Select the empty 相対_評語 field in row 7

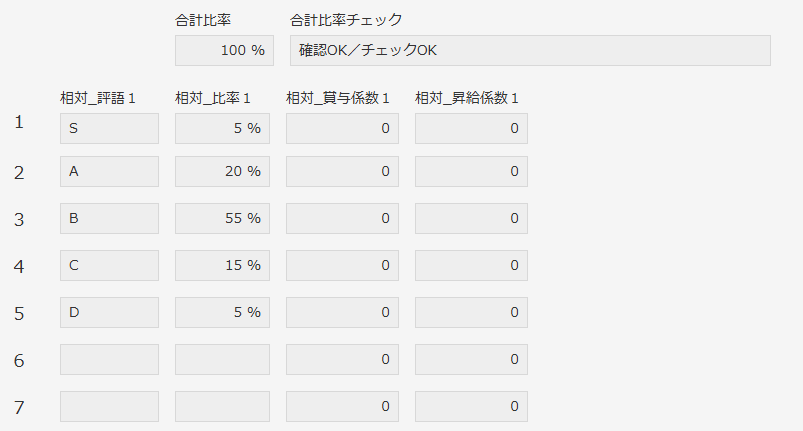point(109,406)
